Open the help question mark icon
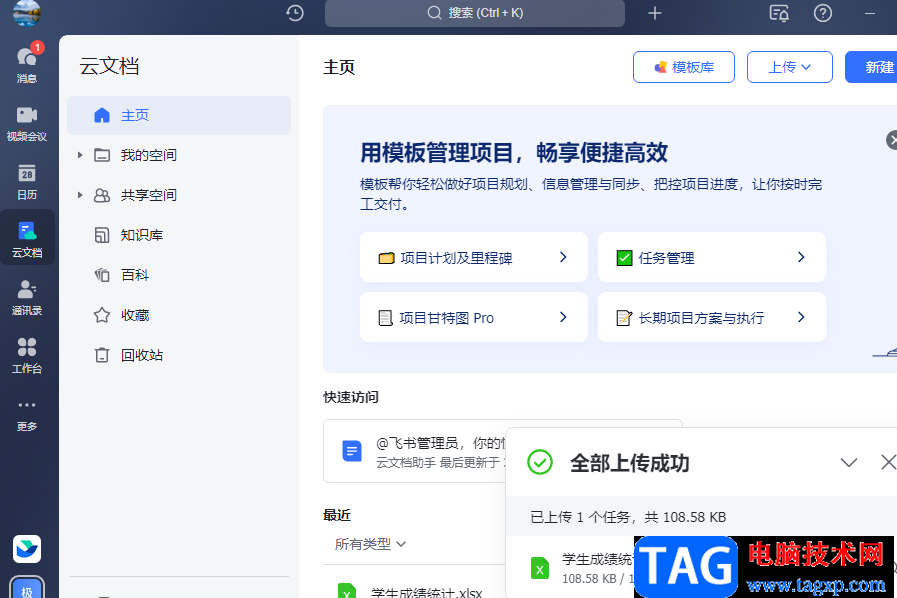Viewport: 897px width, 598px height. tap(823, 13)
